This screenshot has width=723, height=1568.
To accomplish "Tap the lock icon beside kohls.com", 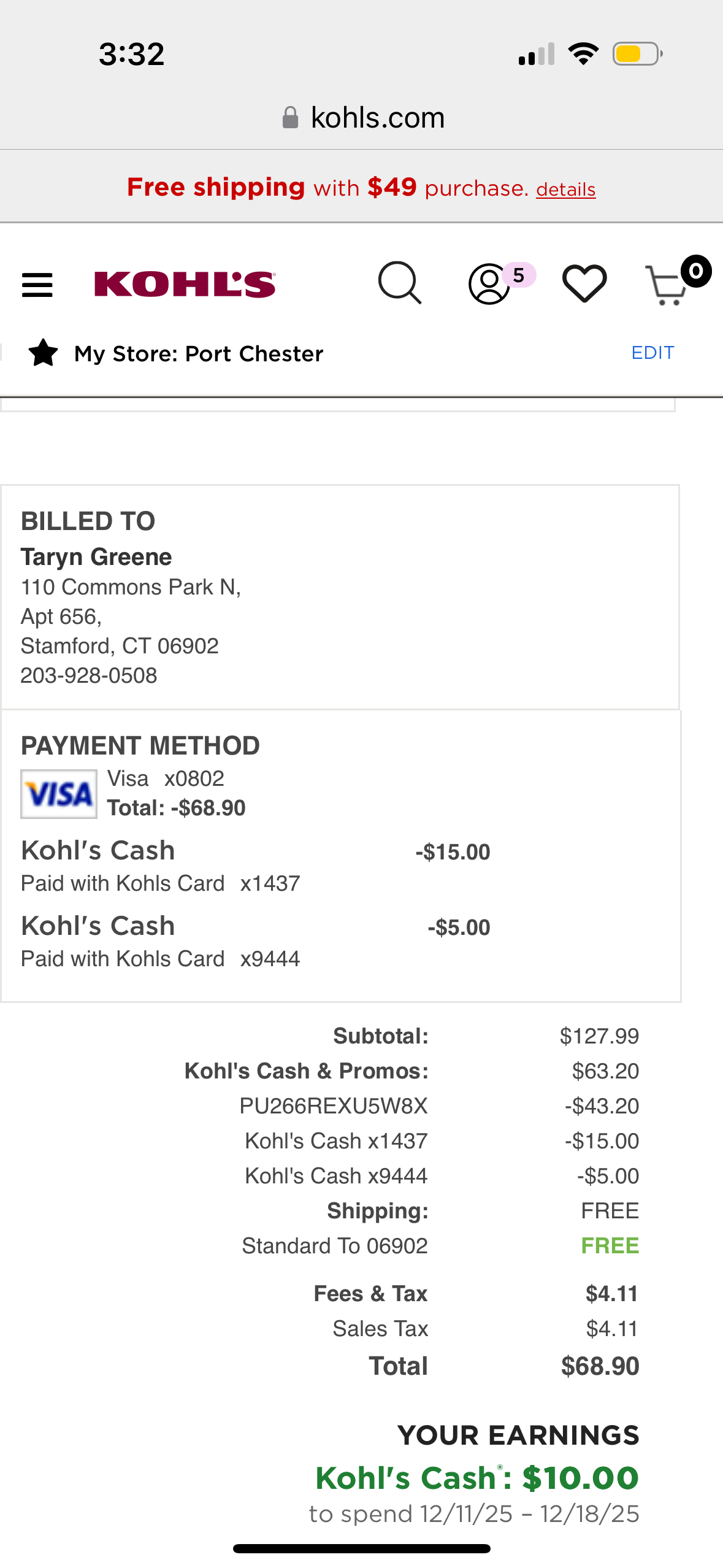I will (290, 117).
